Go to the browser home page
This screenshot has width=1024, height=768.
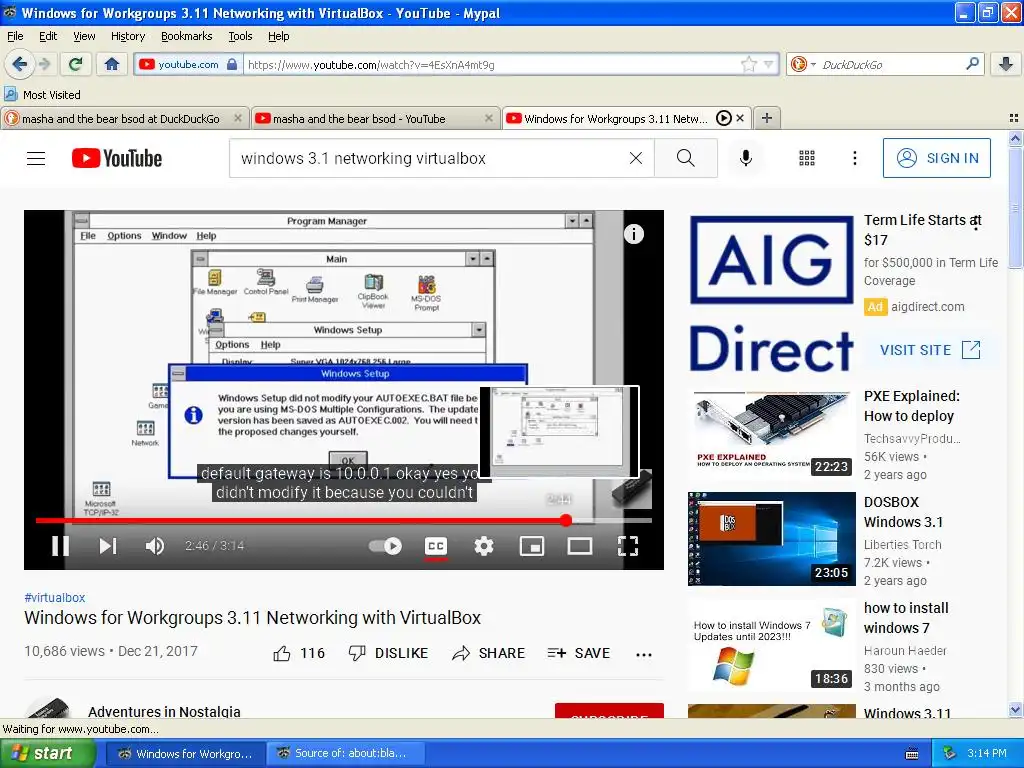[112, 64]
